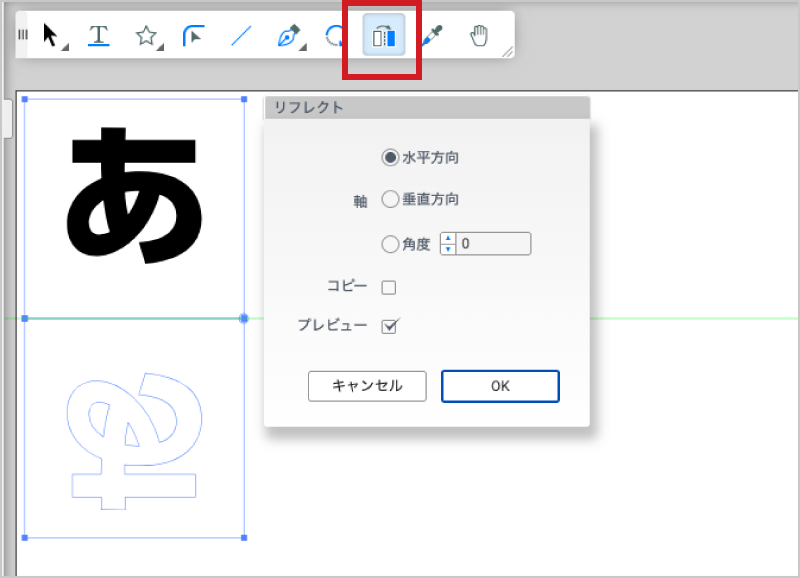800x578 pixels.
Task: Confirm reflection with OK button
Action: coord(501,386)
